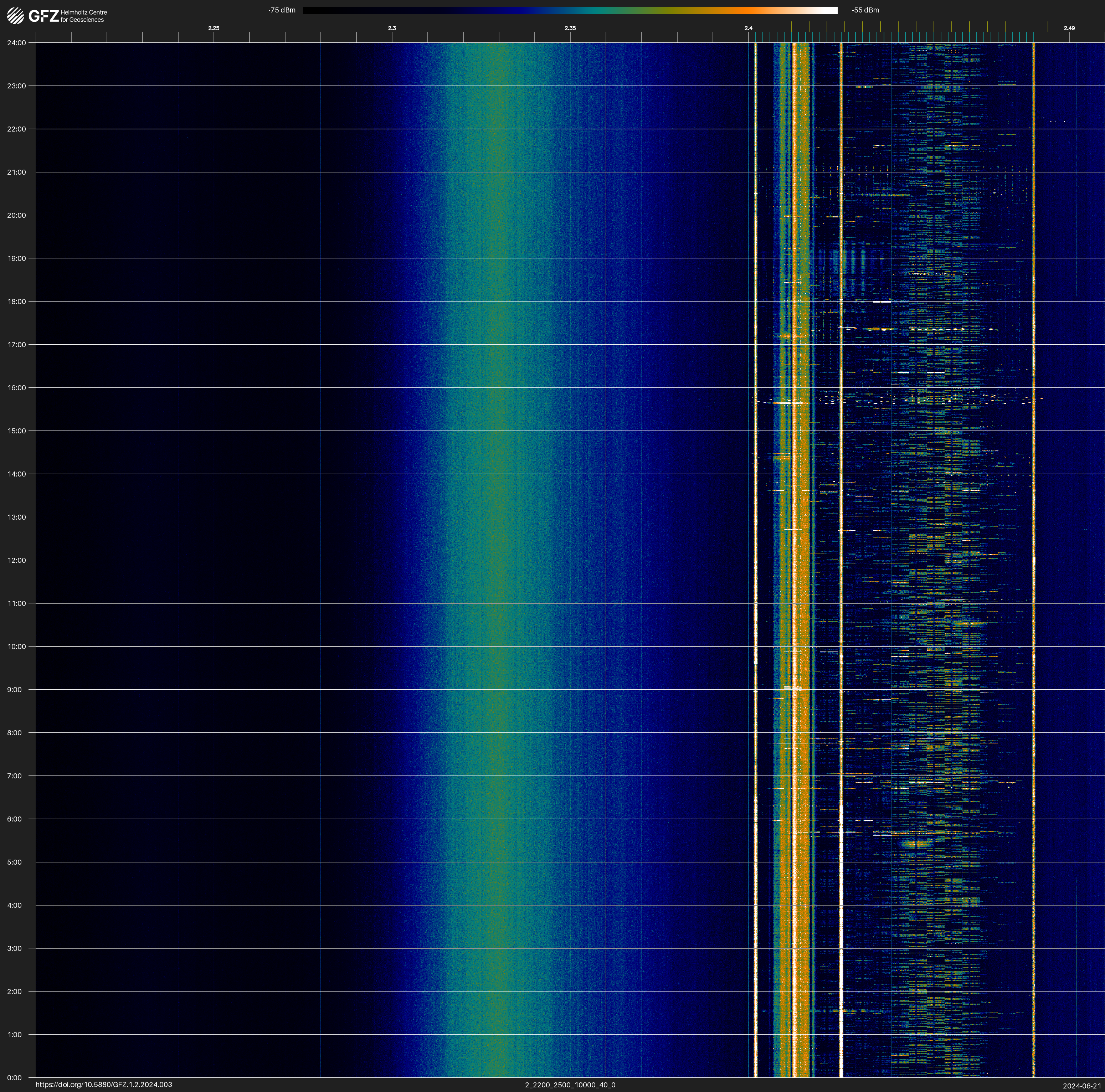Click the 24:00 time axis label
Viewport: 1105px width, 1092px height.
(x=17, y=43)
